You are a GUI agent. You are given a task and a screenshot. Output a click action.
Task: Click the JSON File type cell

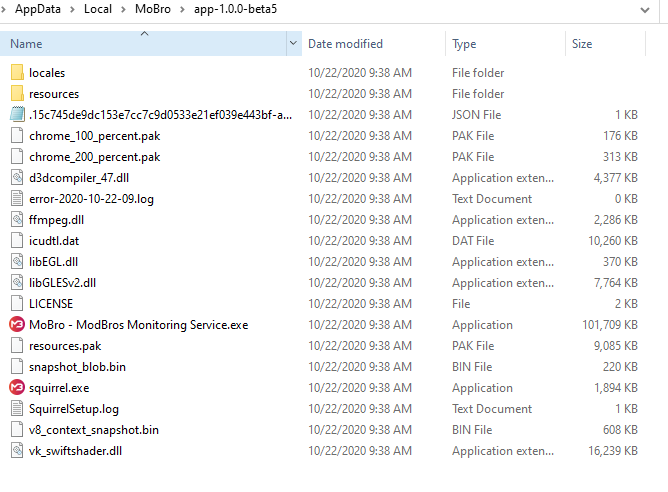(x=476, y=115)
